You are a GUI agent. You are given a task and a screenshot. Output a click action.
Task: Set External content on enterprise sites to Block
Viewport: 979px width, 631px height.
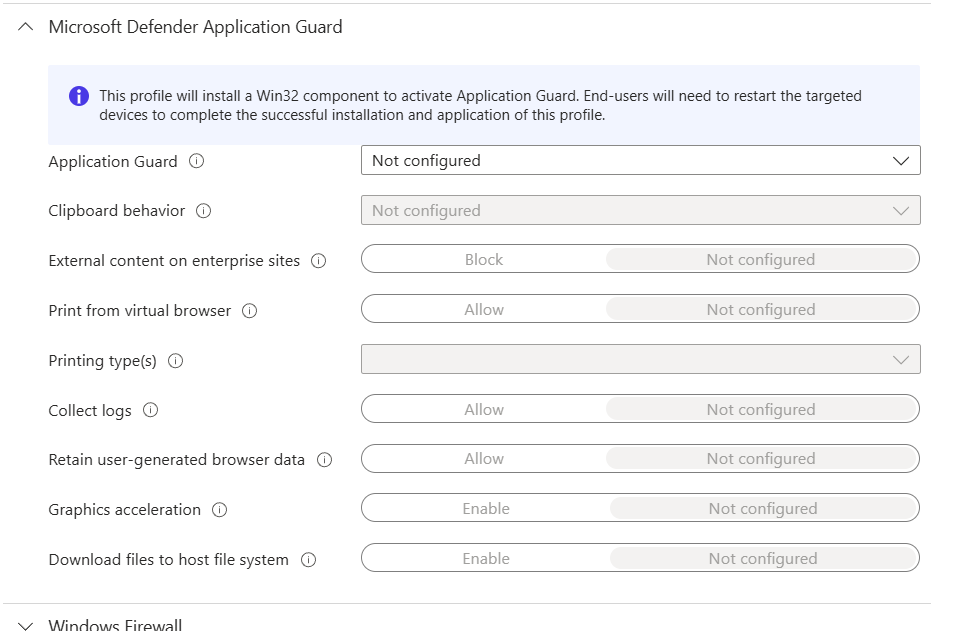[x=484, y=259]
